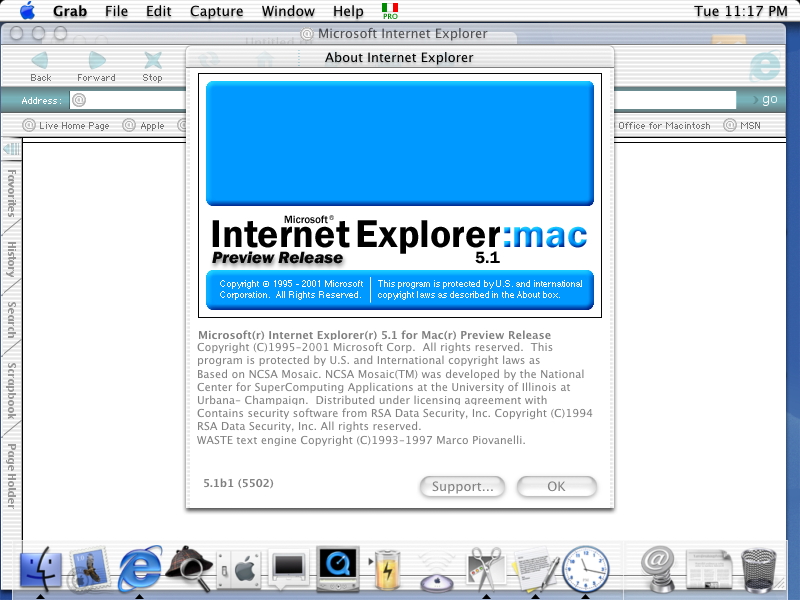The image size is (800, 600).
Task: Click the Internet Explorer:mac splash graphic
Action: (x=400, y=195)
